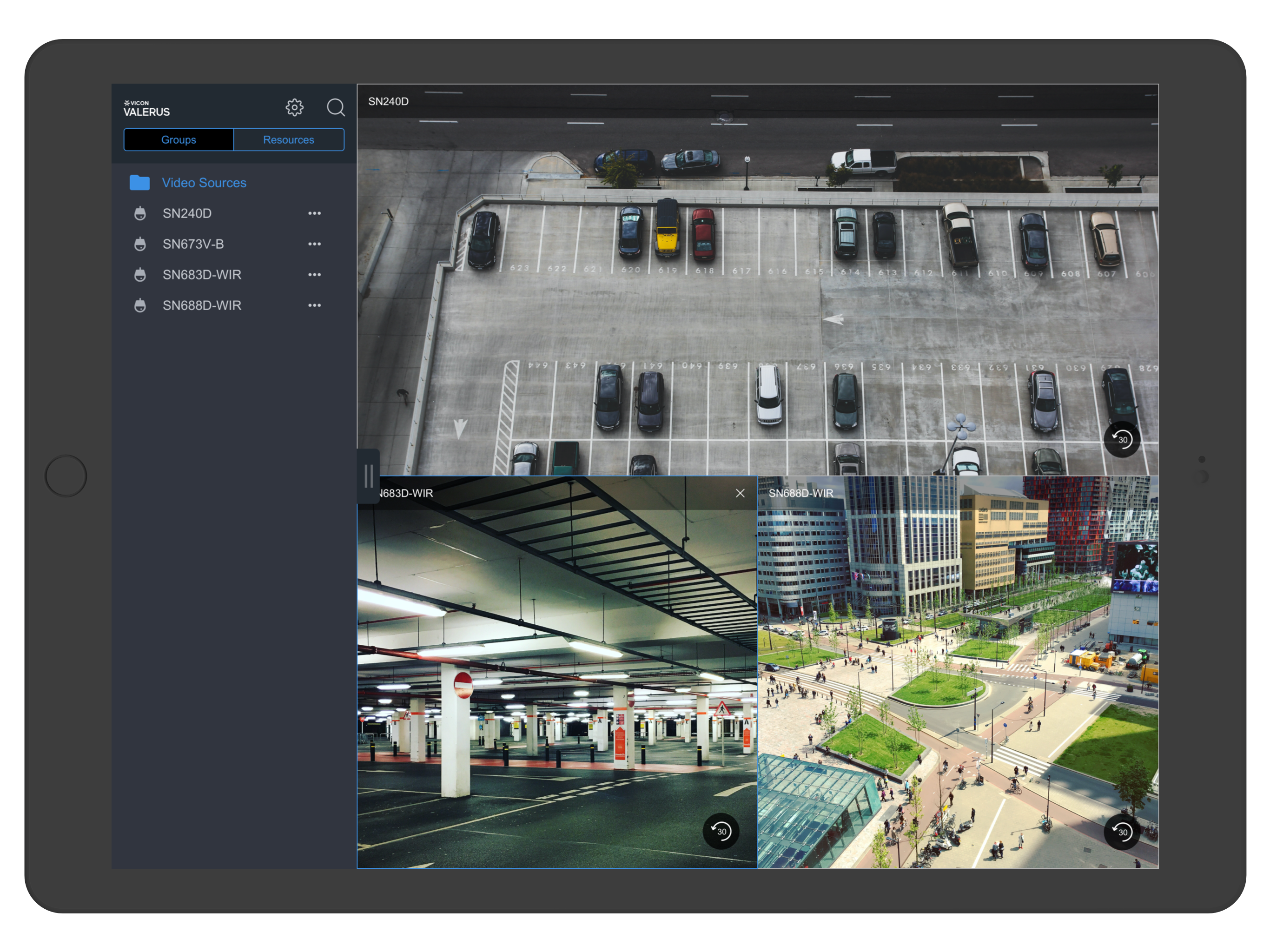Open the Video Sources folder icon
This screenshot has width=1270, height=952.
pyautogui.click(x=139, y=183)
